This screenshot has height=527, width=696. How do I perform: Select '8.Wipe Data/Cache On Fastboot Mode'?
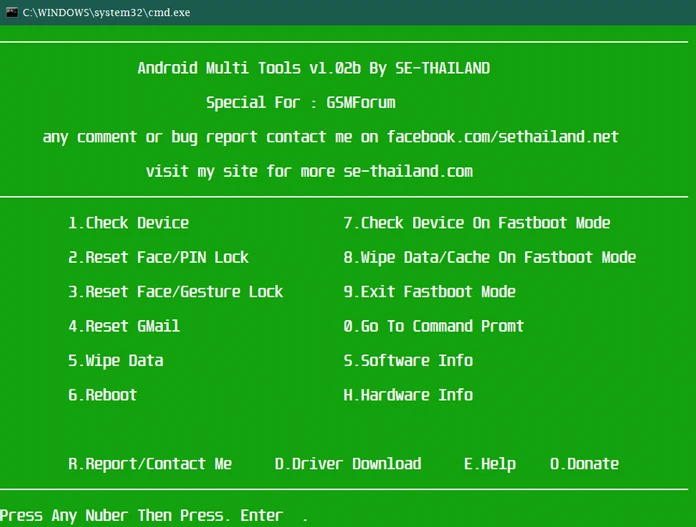[490, 258]
